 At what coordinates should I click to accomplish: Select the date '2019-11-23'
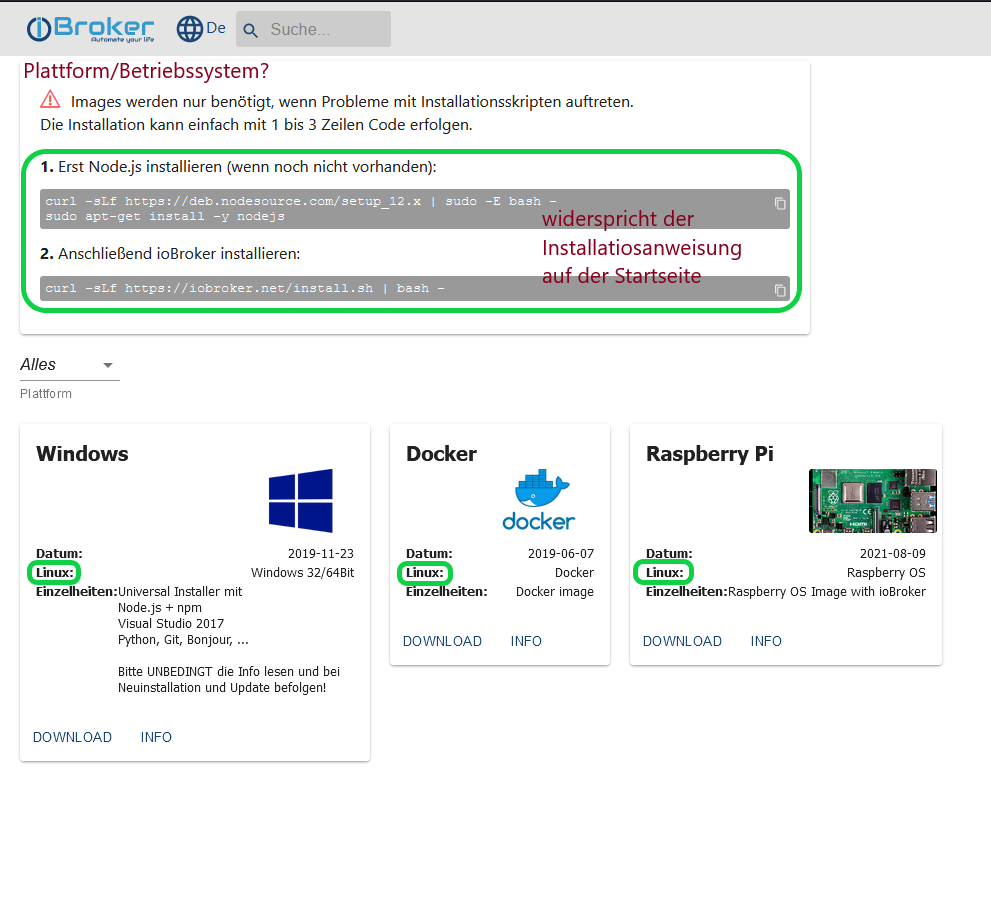pyautogui.click(x=321, y=554)
